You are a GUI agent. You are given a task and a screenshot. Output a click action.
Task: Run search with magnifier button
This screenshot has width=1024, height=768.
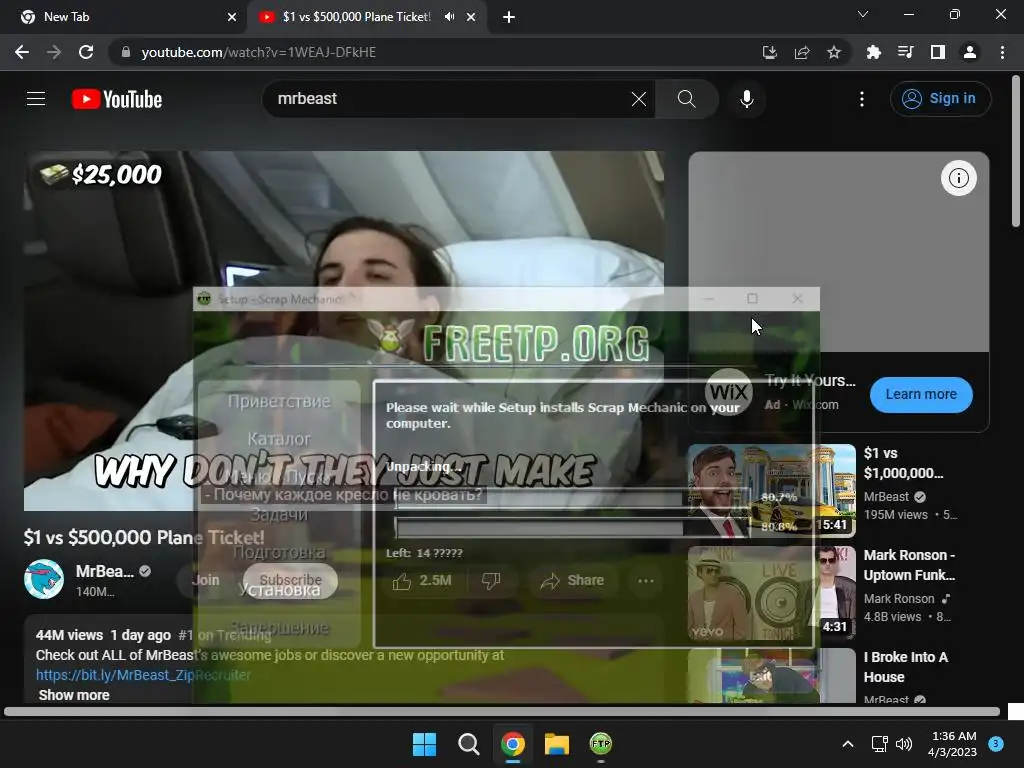(x=686, y=99)
